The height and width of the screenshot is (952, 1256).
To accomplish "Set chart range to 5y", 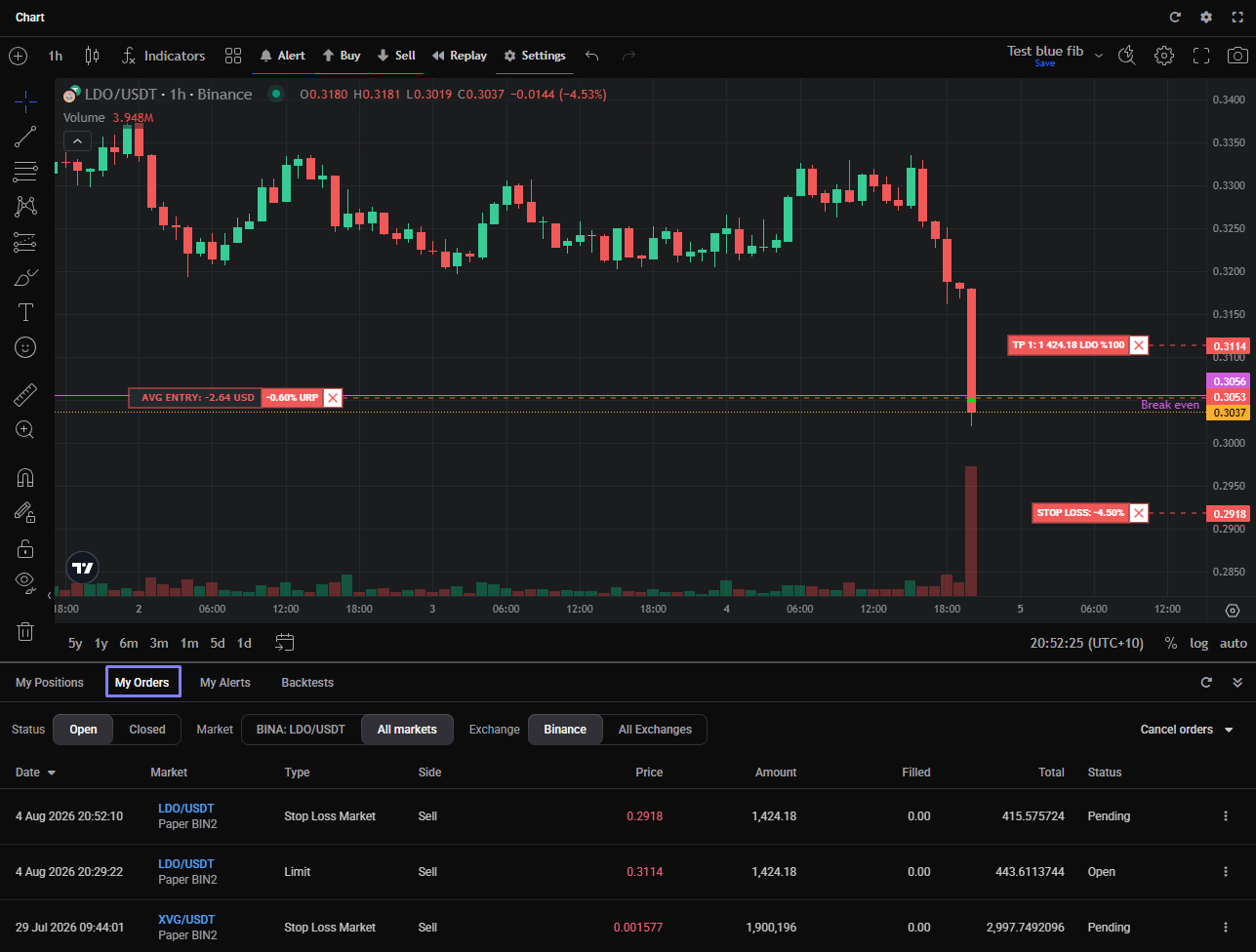I will click(75, 643).
